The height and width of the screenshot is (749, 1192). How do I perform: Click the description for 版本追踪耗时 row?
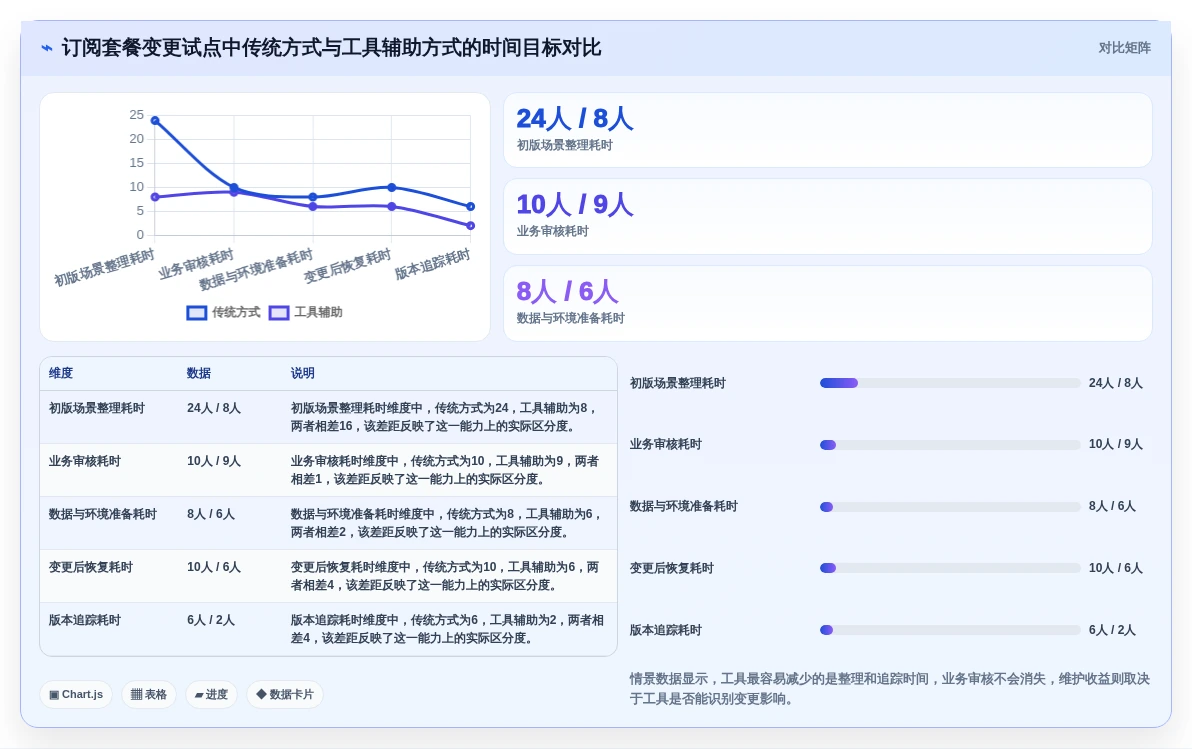tap(447, 629)
